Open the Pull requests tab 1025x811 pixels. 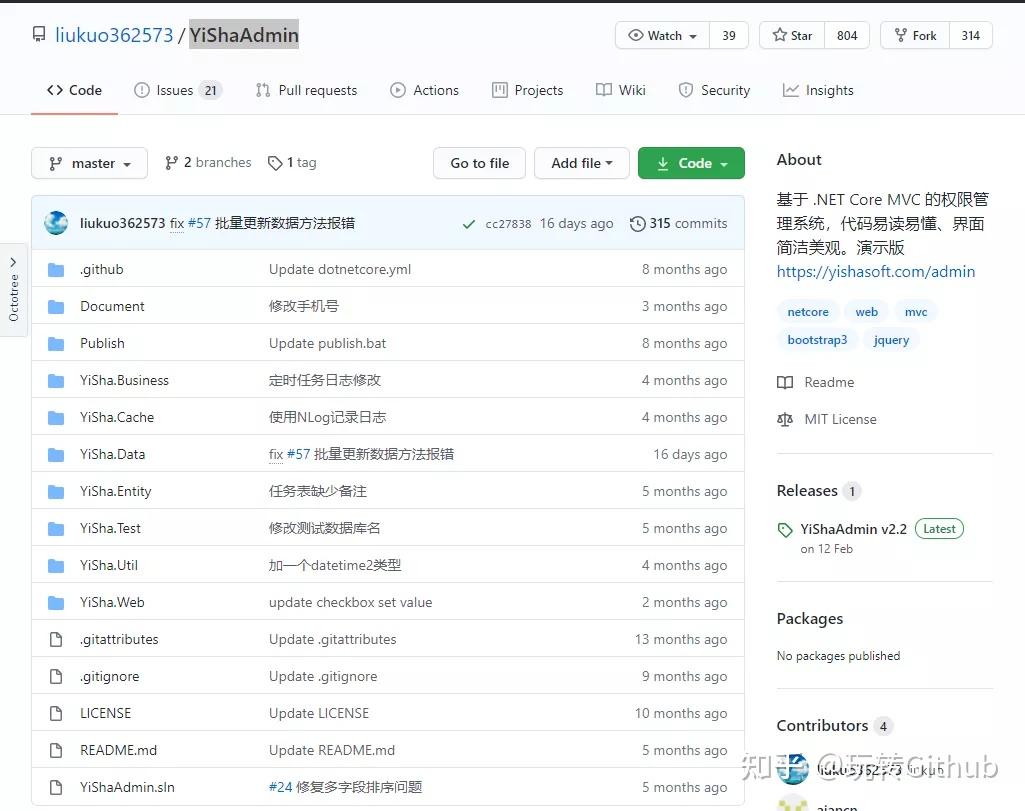tap(306, 90)
